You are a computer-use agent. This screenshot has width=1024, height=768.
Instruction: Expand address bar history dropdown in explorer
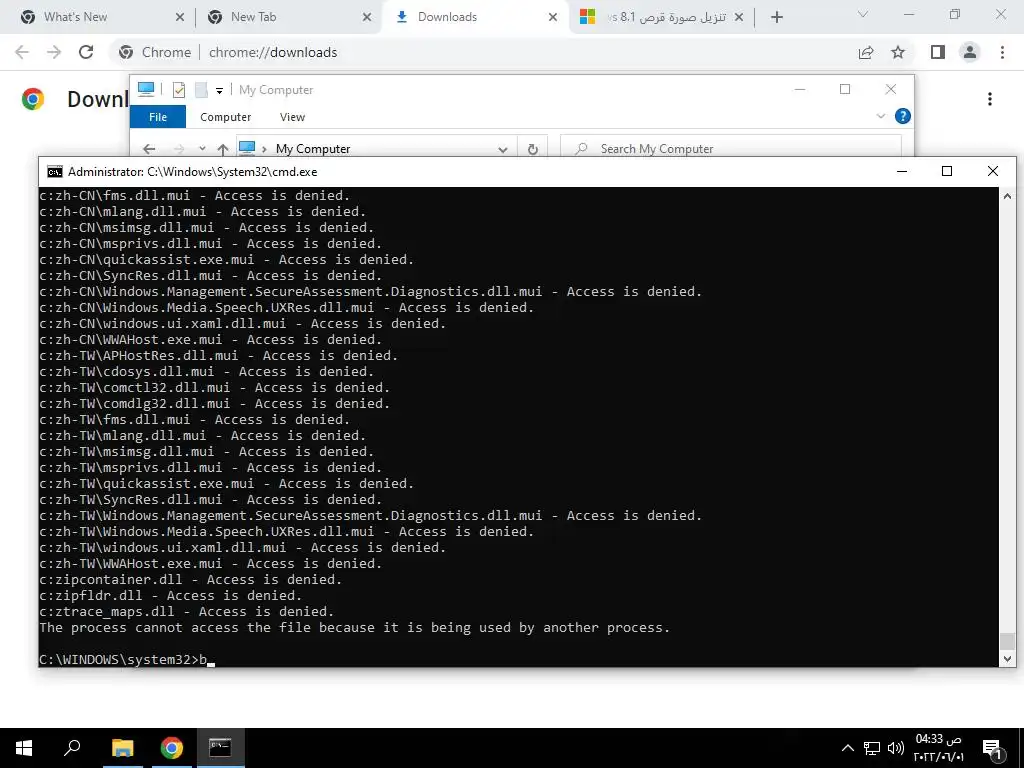[x=502, y=150]
